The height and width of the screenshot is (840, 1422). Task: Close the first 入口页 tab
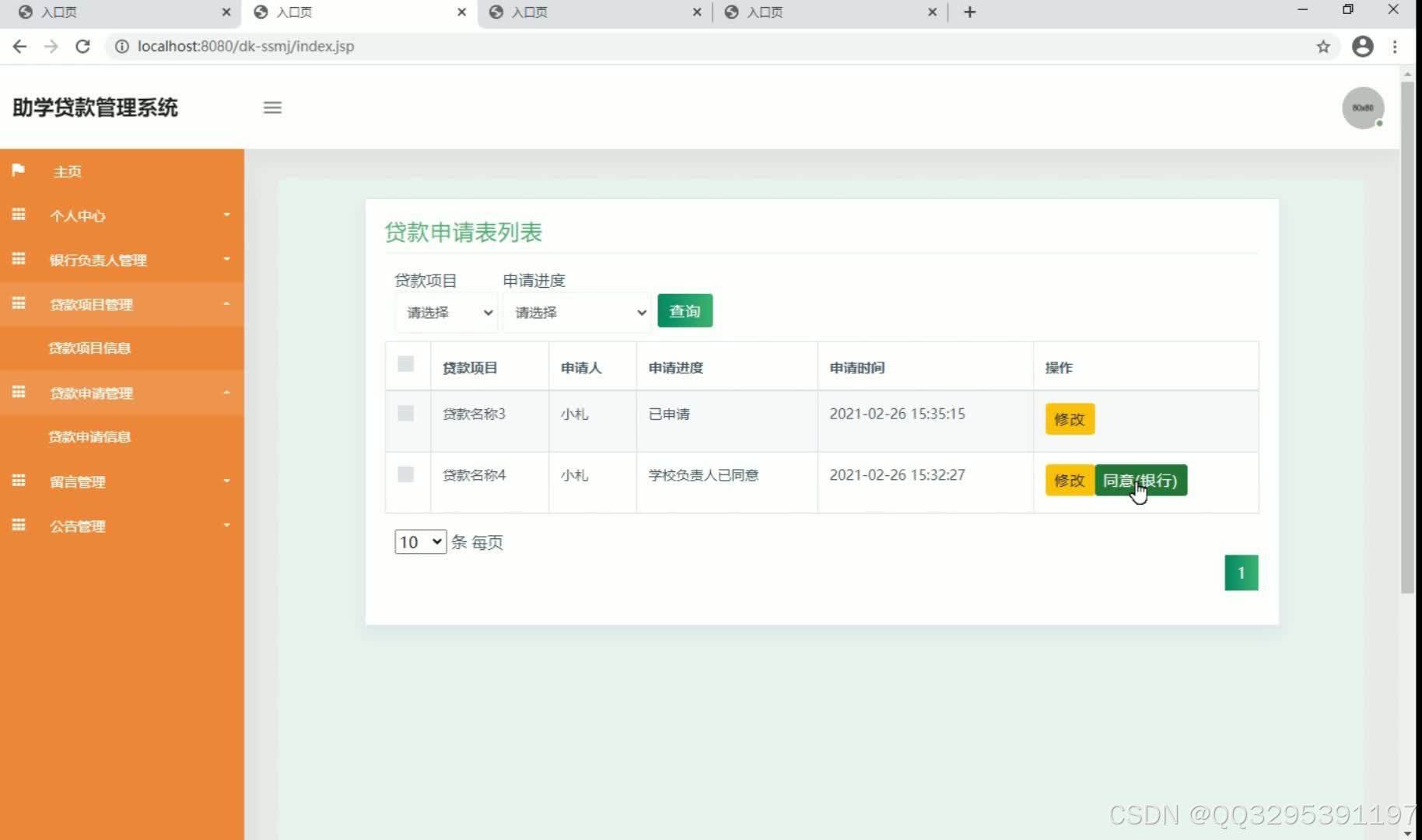(226, 12)
